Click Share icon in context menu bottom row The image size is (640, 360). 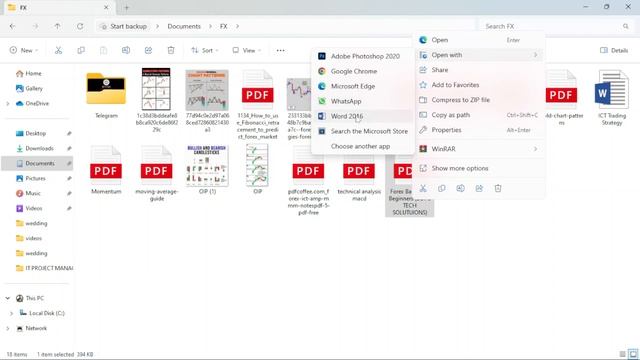479,188
